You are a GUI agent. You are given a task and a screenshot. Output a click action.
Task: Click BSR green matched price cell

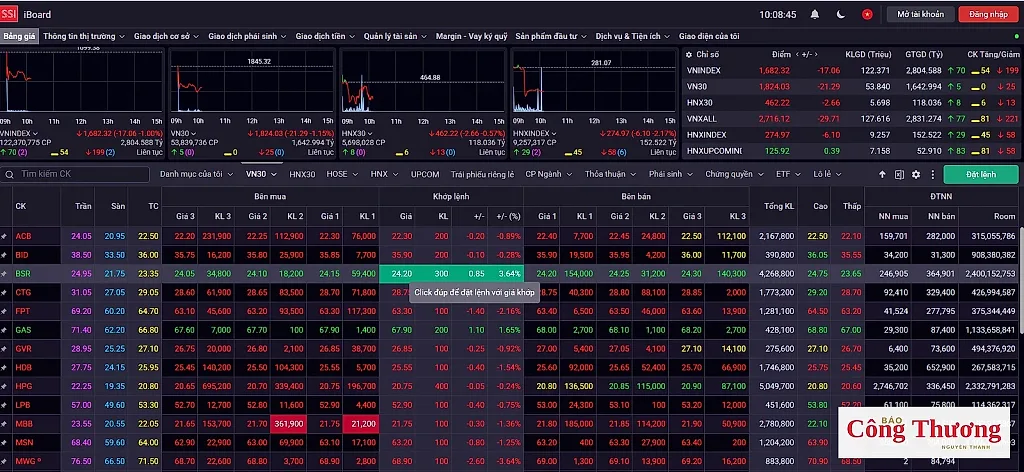point(402,274)
